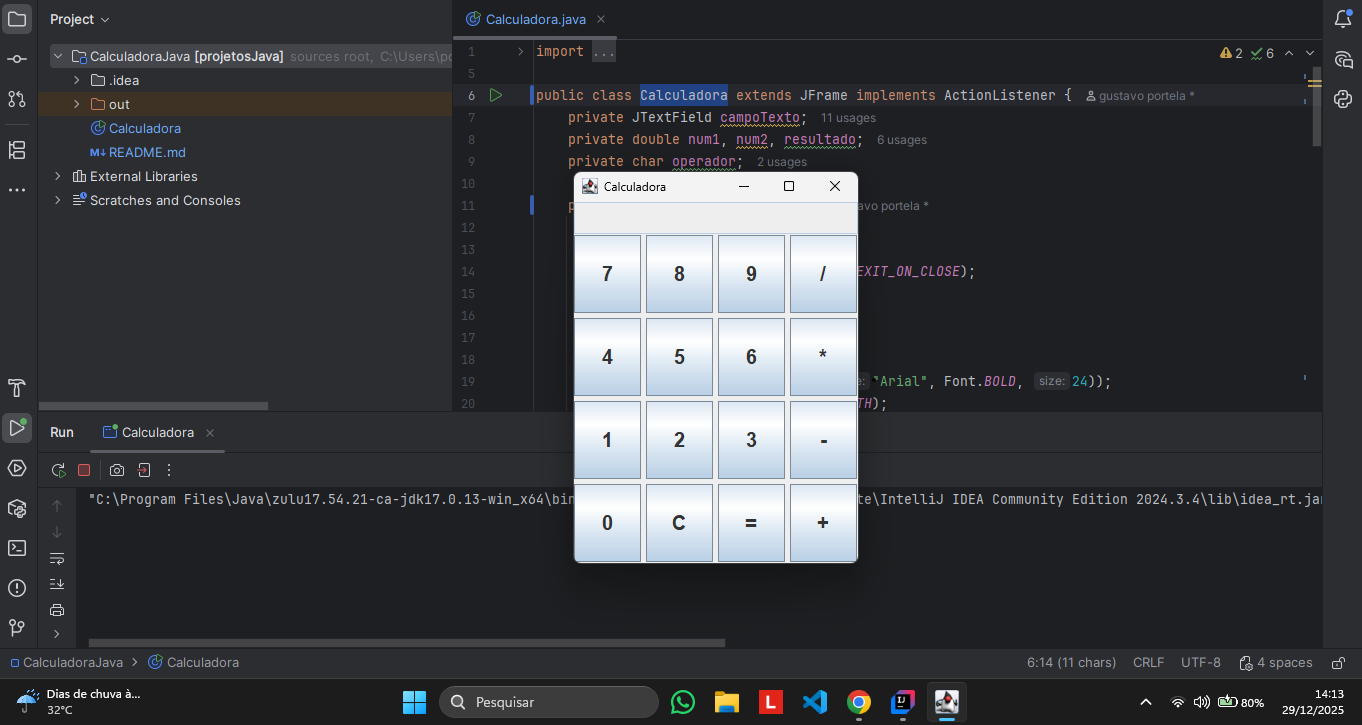Open the Notifications bell icon
1362x725 pixels.
tap(1343, 19)
